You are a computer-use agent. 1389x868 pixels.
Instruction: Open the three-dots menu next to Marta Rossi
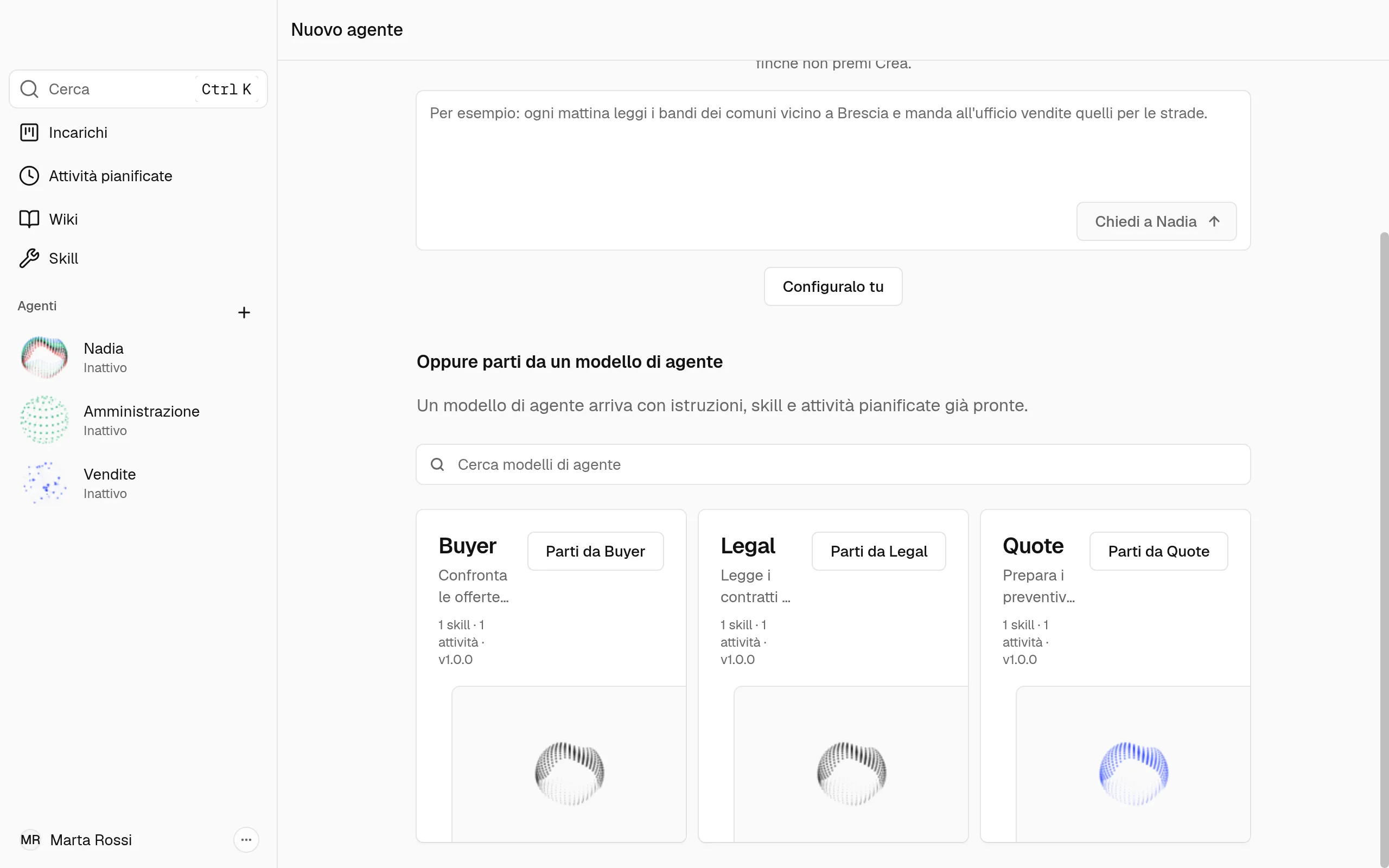tap(246, 840)
